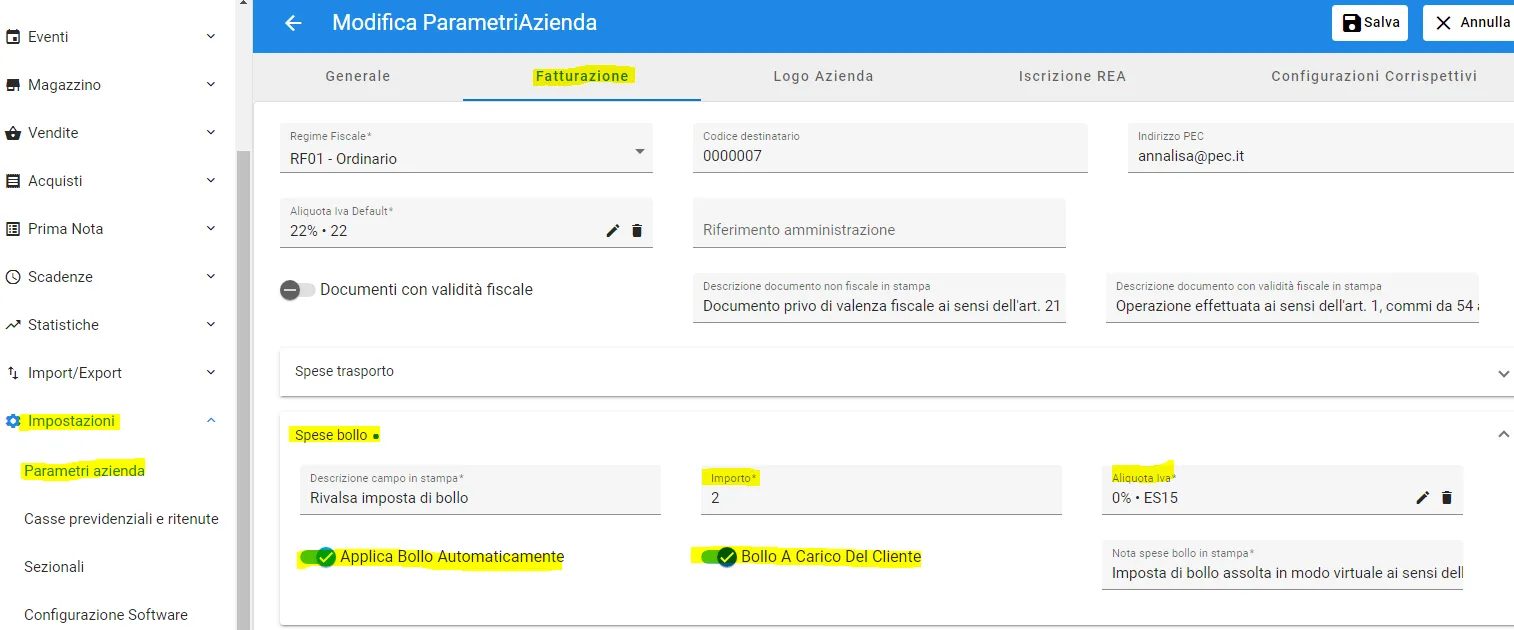Viewport: 1514px width, 630px height.
Task: Open the Logo Azienda tab
Action: (824, 76)
